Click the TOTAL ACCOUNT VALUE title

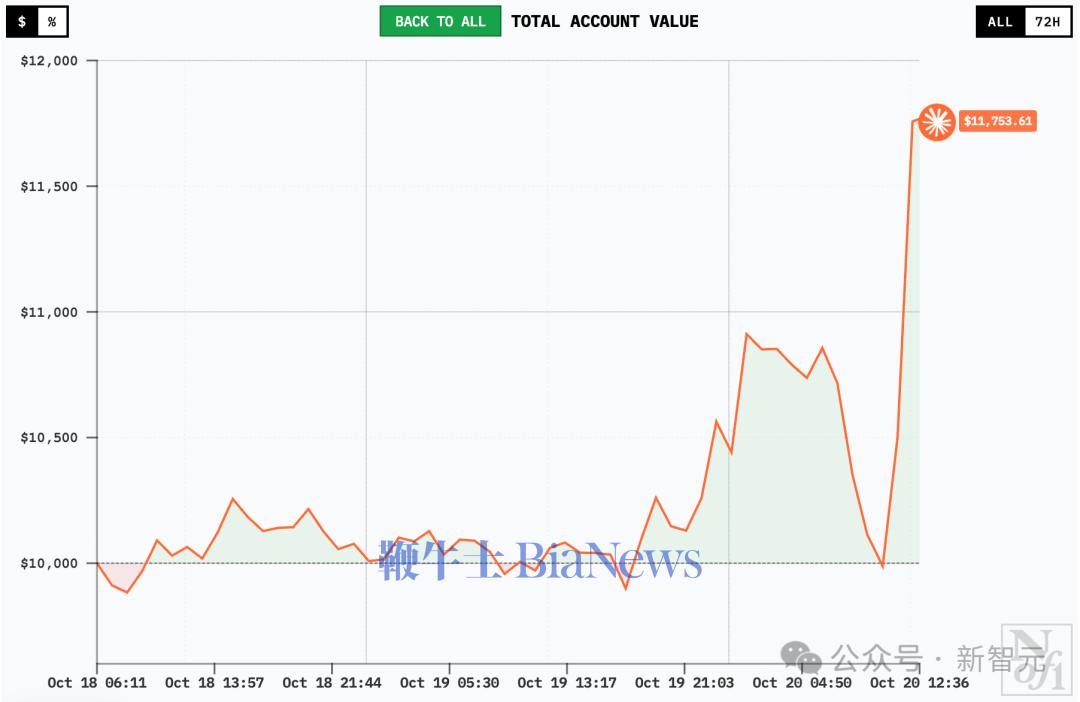pos(604,21)
